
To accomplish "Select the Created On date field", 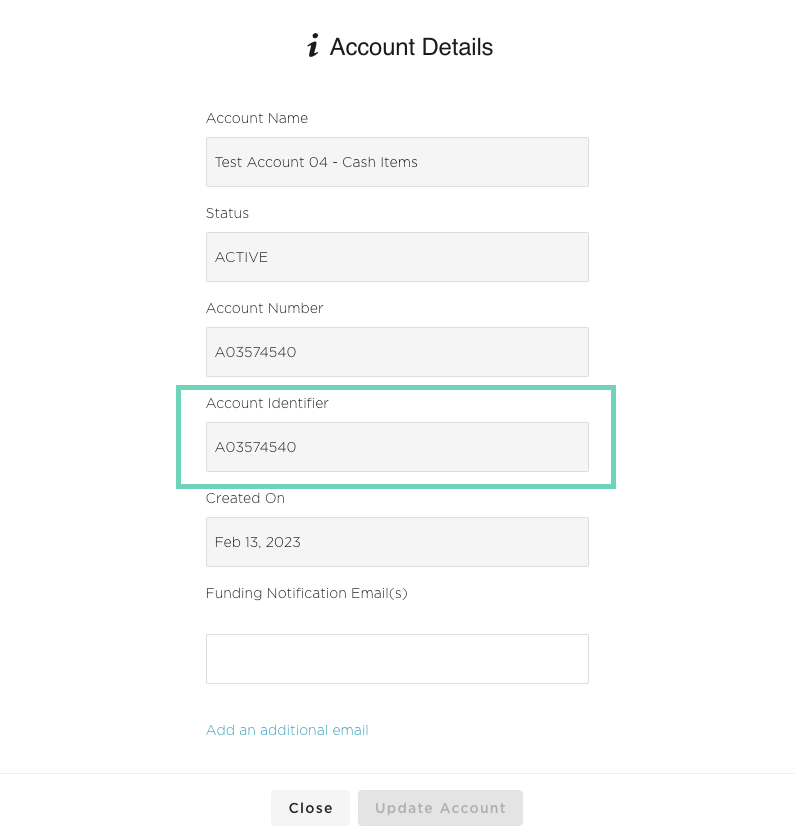I will 397,542.
